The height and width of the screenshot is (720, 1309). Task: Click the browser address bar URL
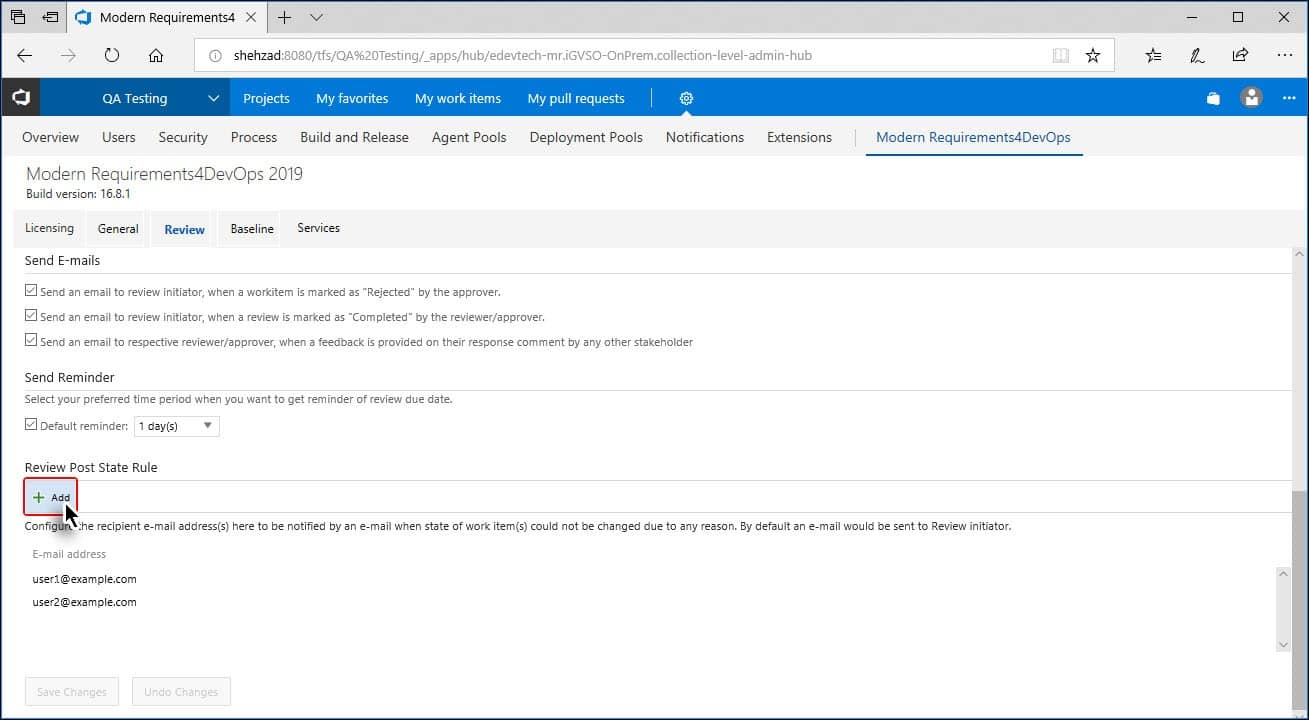click(x=521, y=56)
